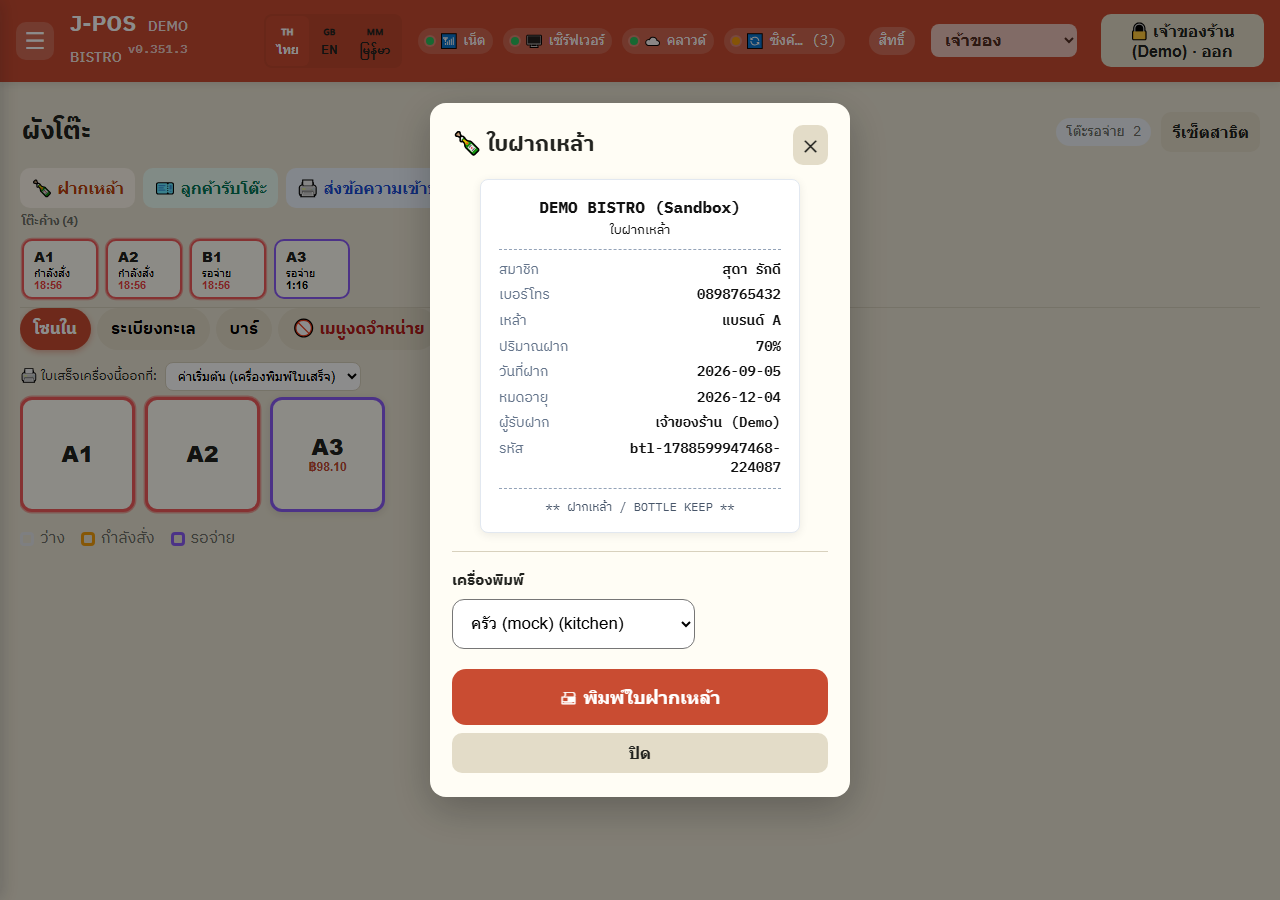Click the สิทธิ์ permission label

tap(891, 41)
